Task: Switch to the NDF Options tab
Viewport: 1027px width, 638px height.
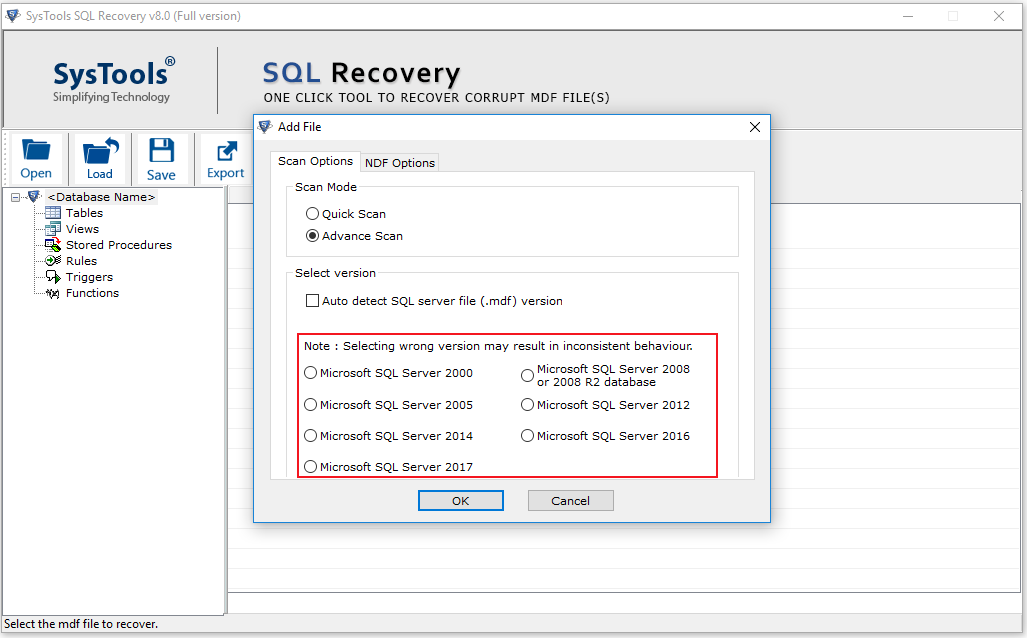Action: [400, 162]
